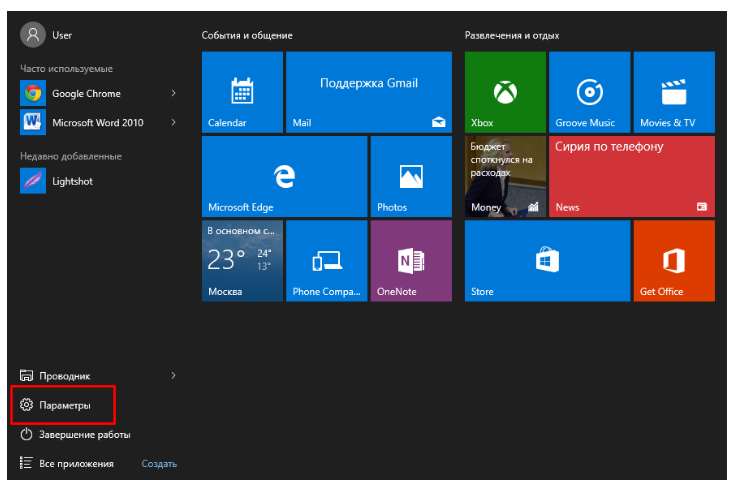Open the Movies & TV tile
734x486 pixels.
(x=674, y=92)
